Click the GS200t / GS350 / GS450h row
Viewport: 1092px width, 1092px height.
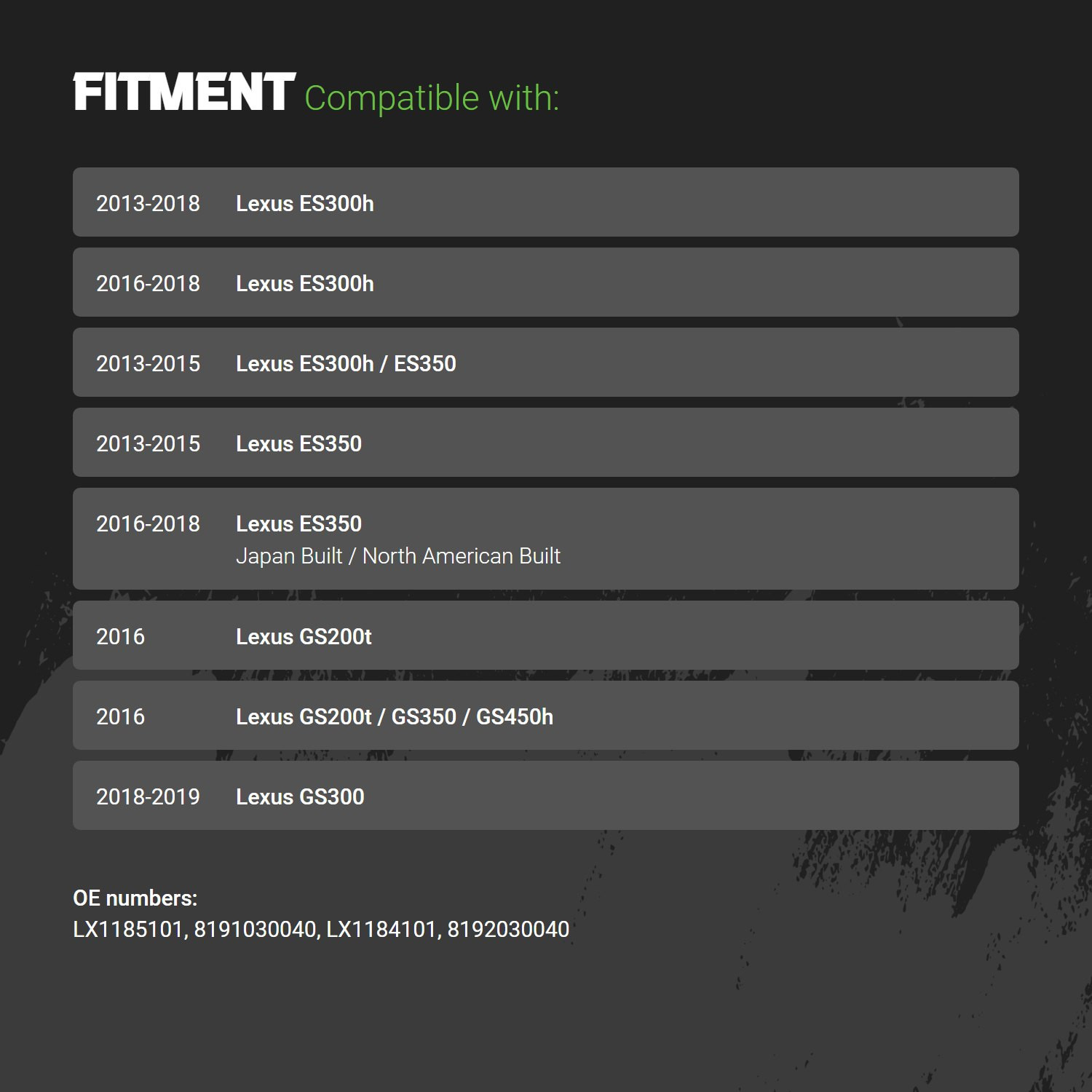pyautogui.click(x=546, y=716)
